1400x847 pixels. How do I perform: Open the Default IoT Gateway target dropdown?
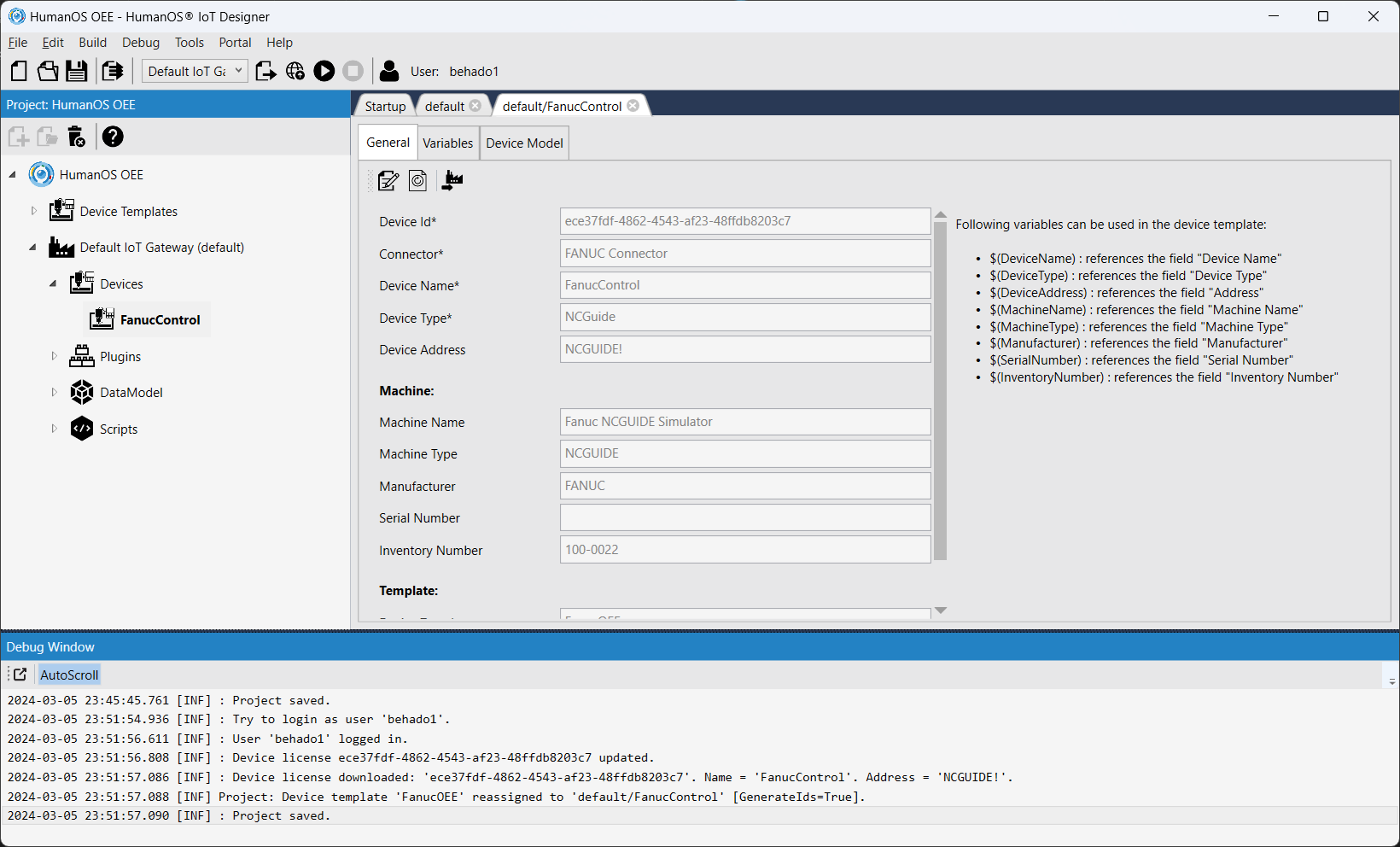[x=195, y=71]
